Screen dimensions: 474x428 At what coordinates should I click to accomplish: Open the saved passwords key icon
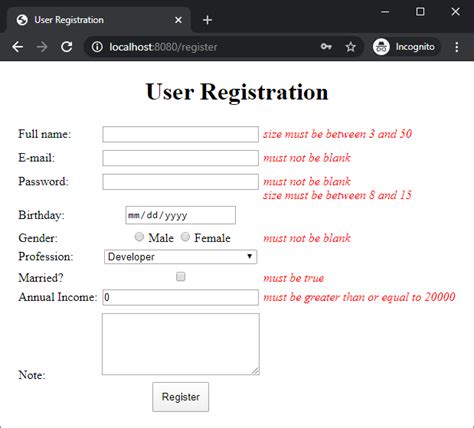(x=326, y=47)
